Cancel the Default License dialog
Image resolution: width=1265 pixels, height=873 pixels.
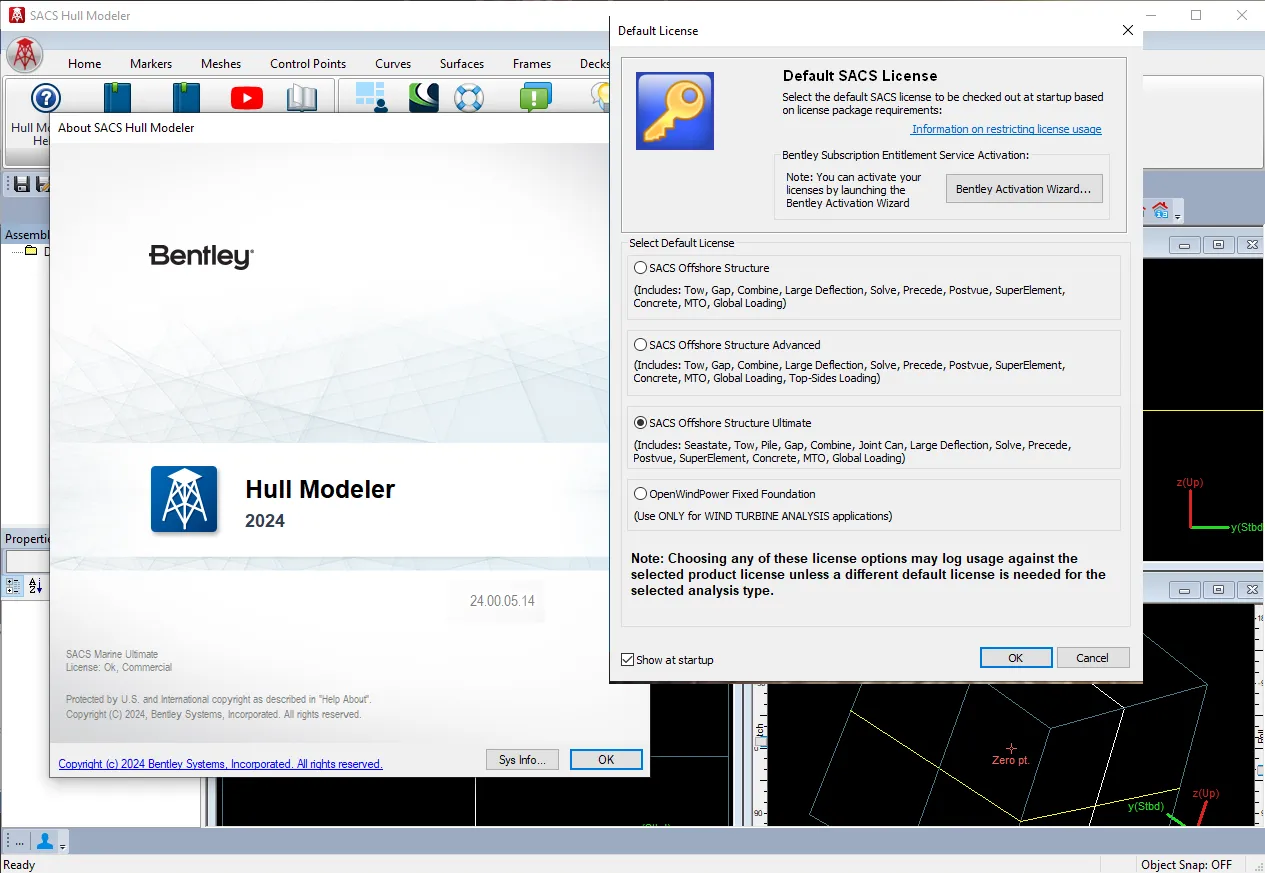(x=1092, y=658)
